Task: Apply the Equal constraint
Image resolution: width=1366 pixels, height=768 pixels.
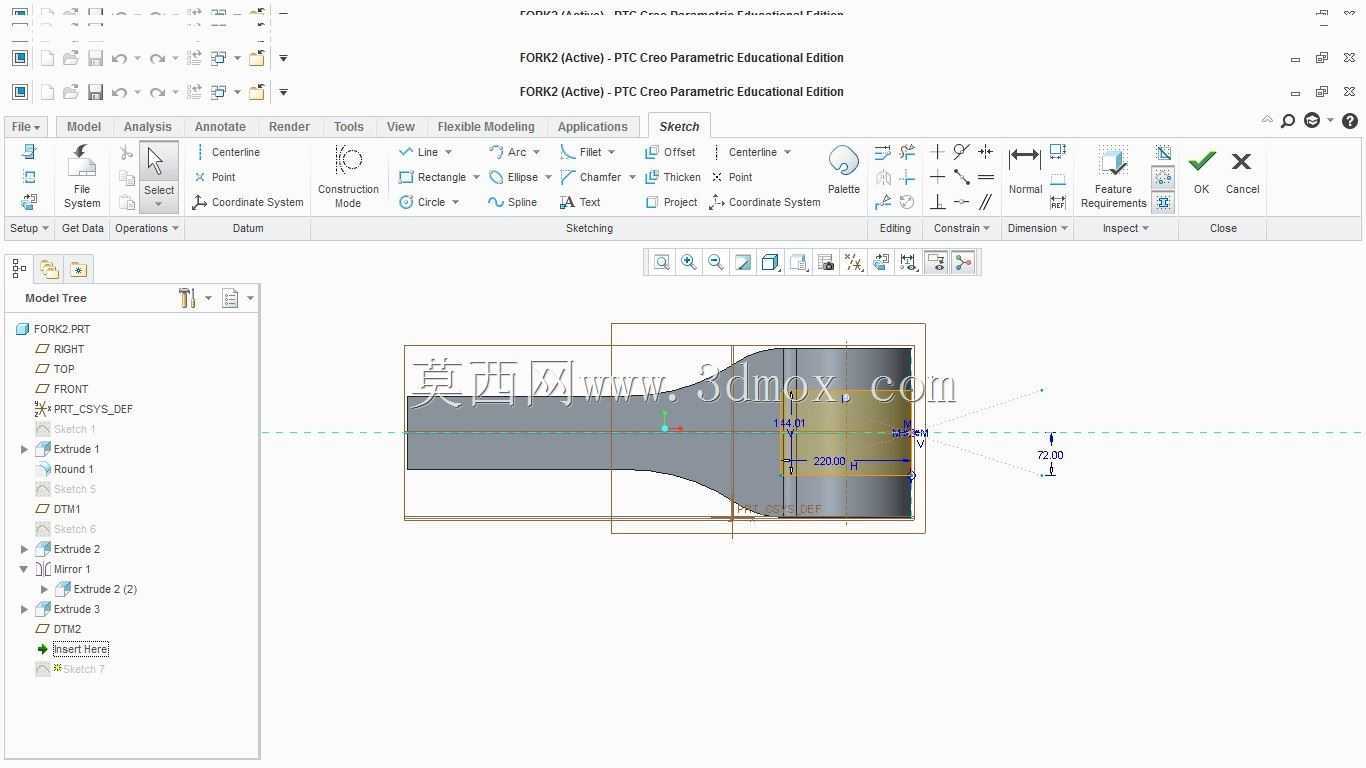Action: (986, 177)
